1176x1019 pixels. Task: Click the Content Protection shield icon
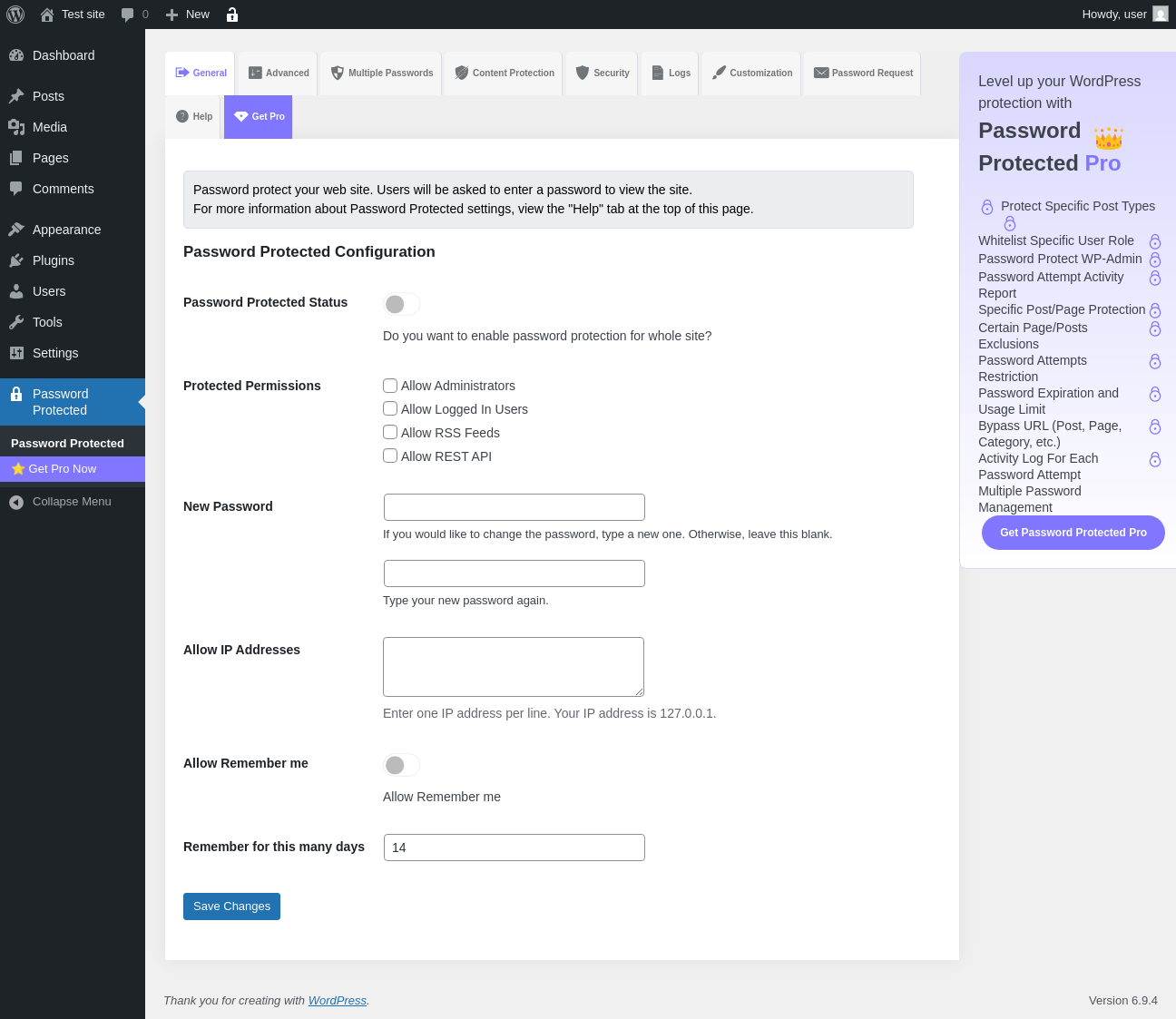click(462, 73)
